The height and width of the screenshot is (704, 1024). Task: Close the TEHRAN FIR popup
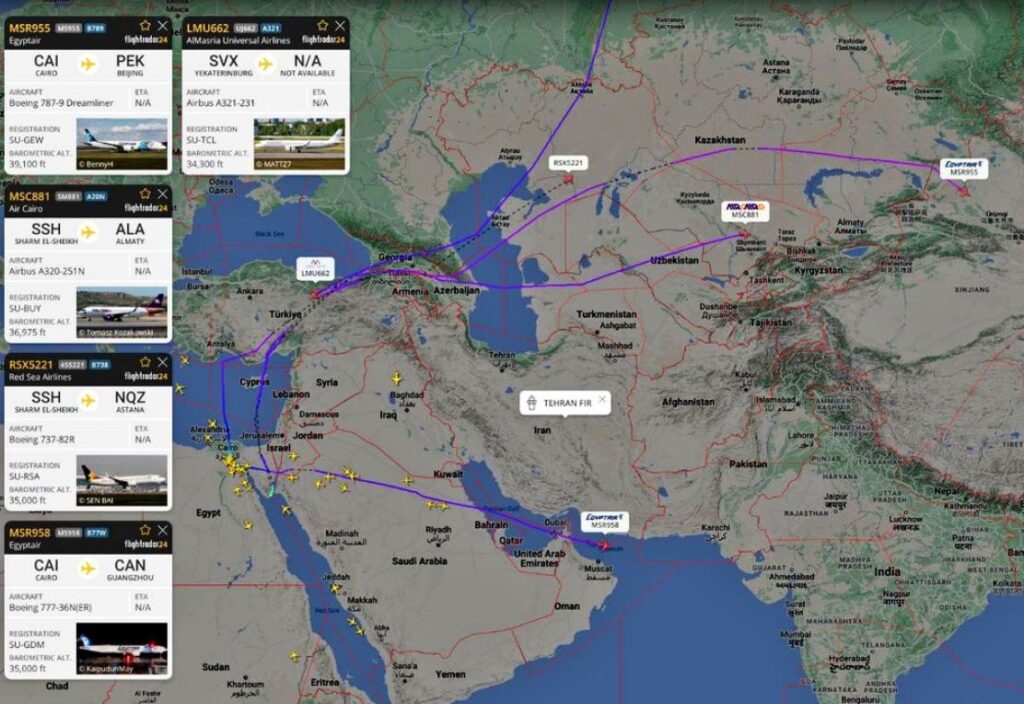[x=602, y=399]
